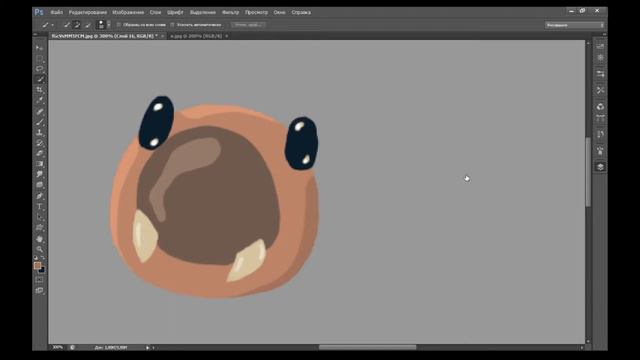The width and height of the screenshot is (640, 360).
Task: Select the Crop tool
Action: [x=40, y=90]
